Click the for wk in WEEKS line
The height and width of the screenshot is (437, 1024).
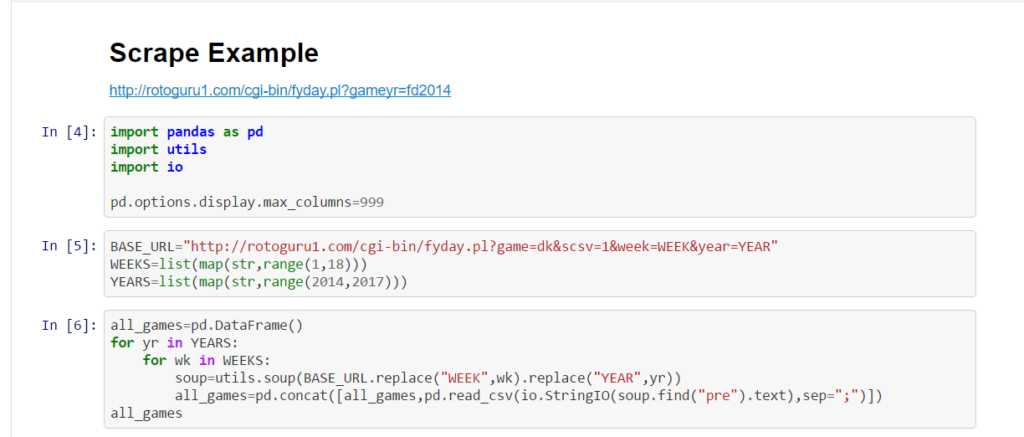click(x=207, y=361)
